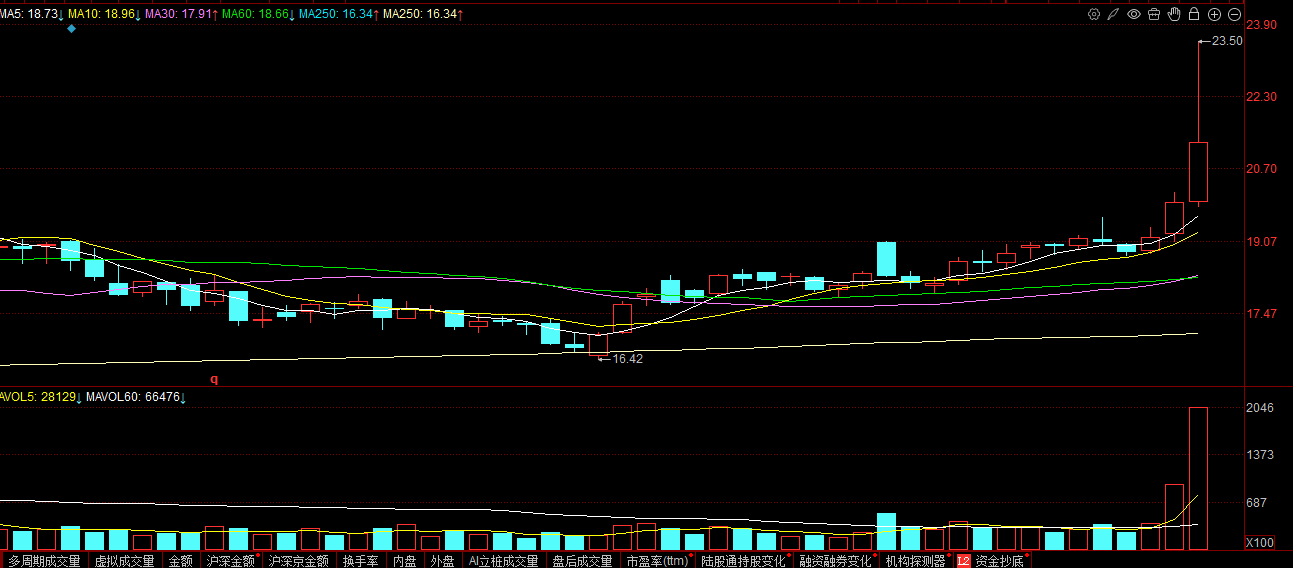The image size is (1293, 568).
Task: Toggle the eye visibility icon
Action: 1134,14
